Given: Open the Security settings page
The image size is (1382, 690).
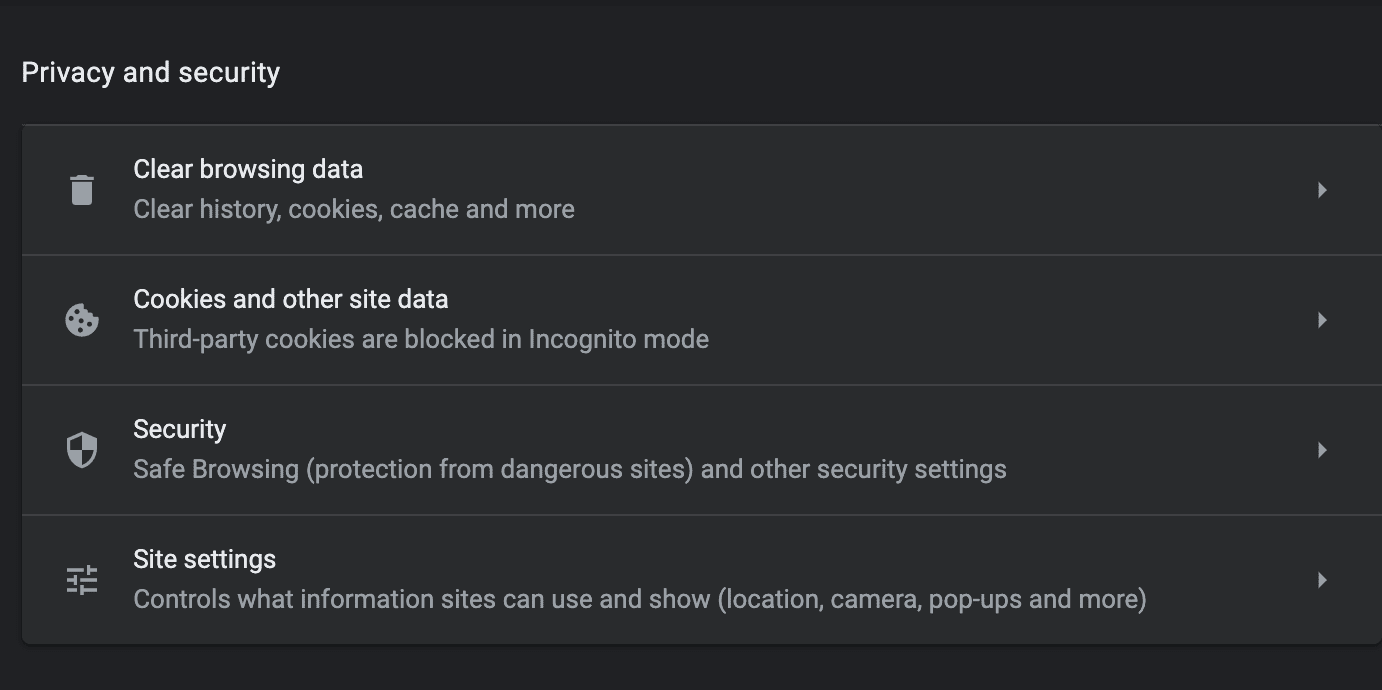Looking at the screenshot, I should [x=179, y=429].
